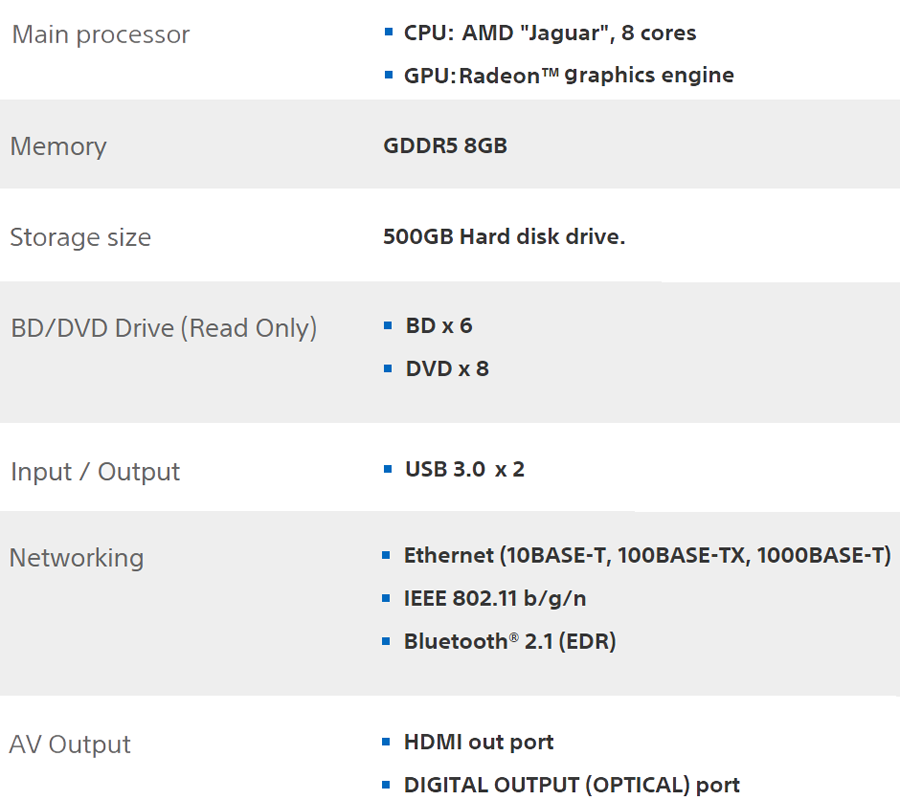Click the BD/DVD Drive (Read Only) label
The height and width of the screenshot is (800, 900).
point(164,328)
